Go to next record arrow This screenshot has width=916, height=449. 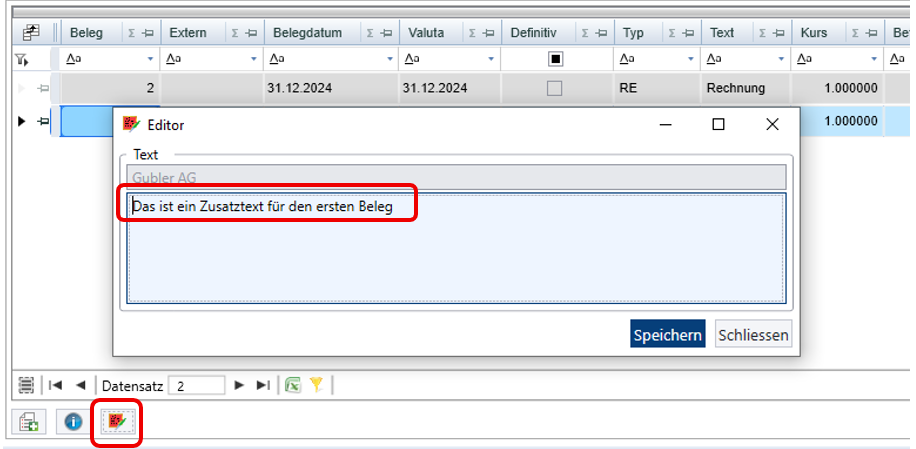238,385
